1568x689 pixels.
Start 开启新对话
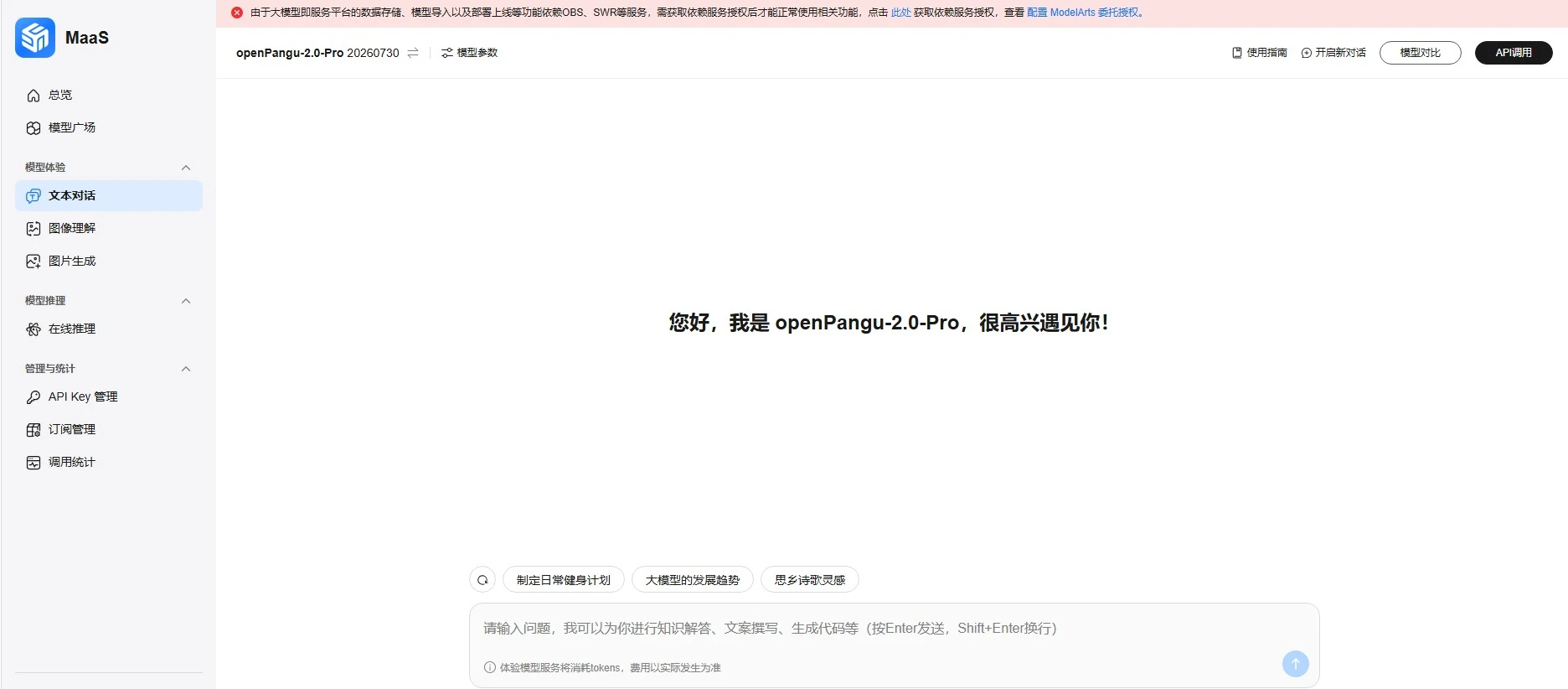click(1333, 53)
